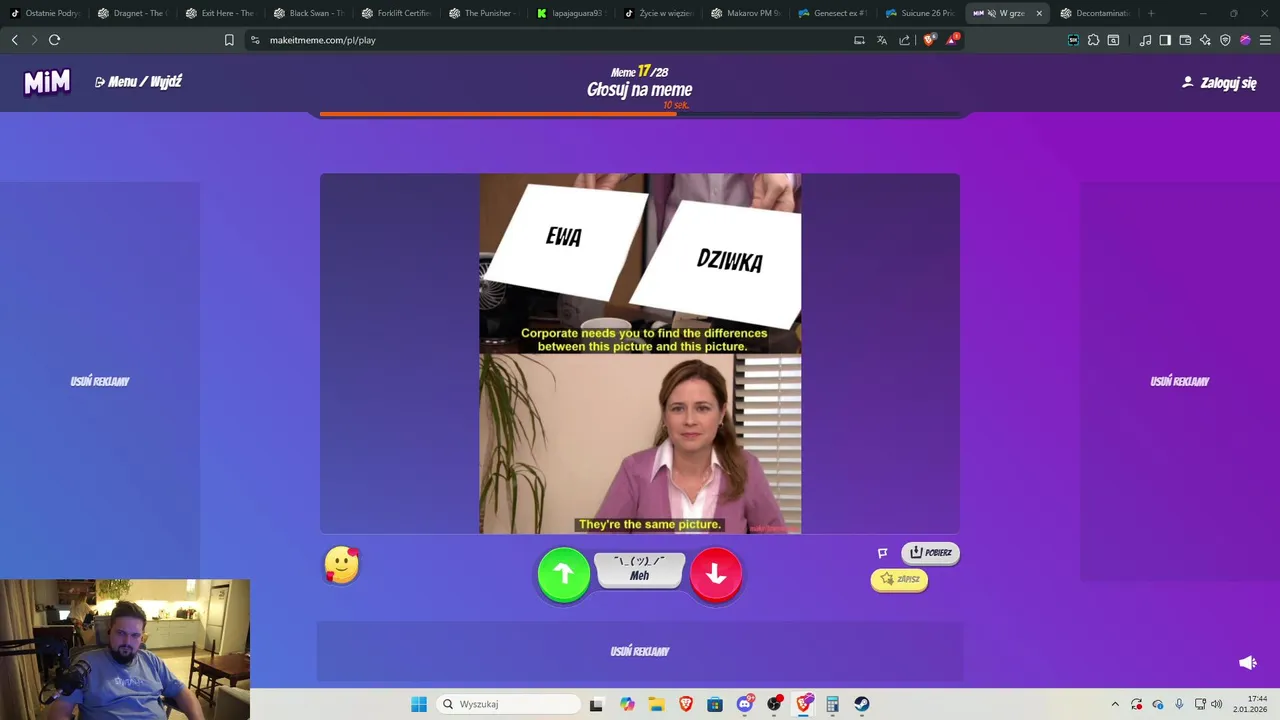Image resolution: width=1280 pixels, height=720 pixels.
Task: Open the Windows Start menu
Action: pos(419,704)
